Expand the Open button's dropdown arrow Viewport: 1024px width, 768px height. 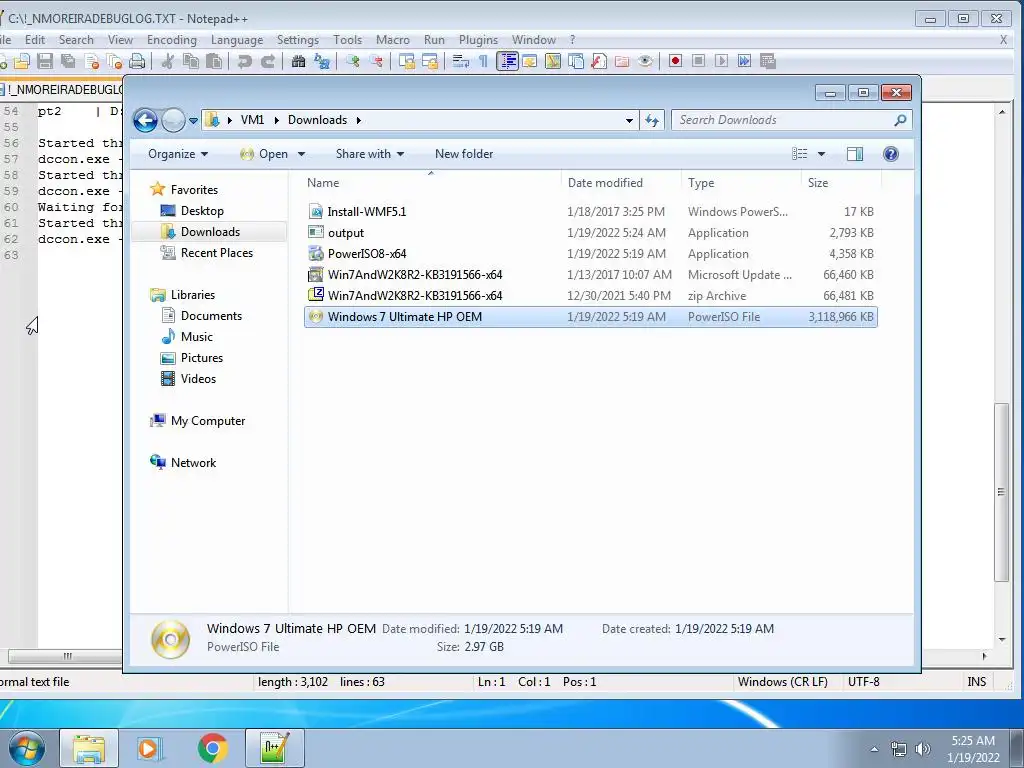click(x=301, y=154)
